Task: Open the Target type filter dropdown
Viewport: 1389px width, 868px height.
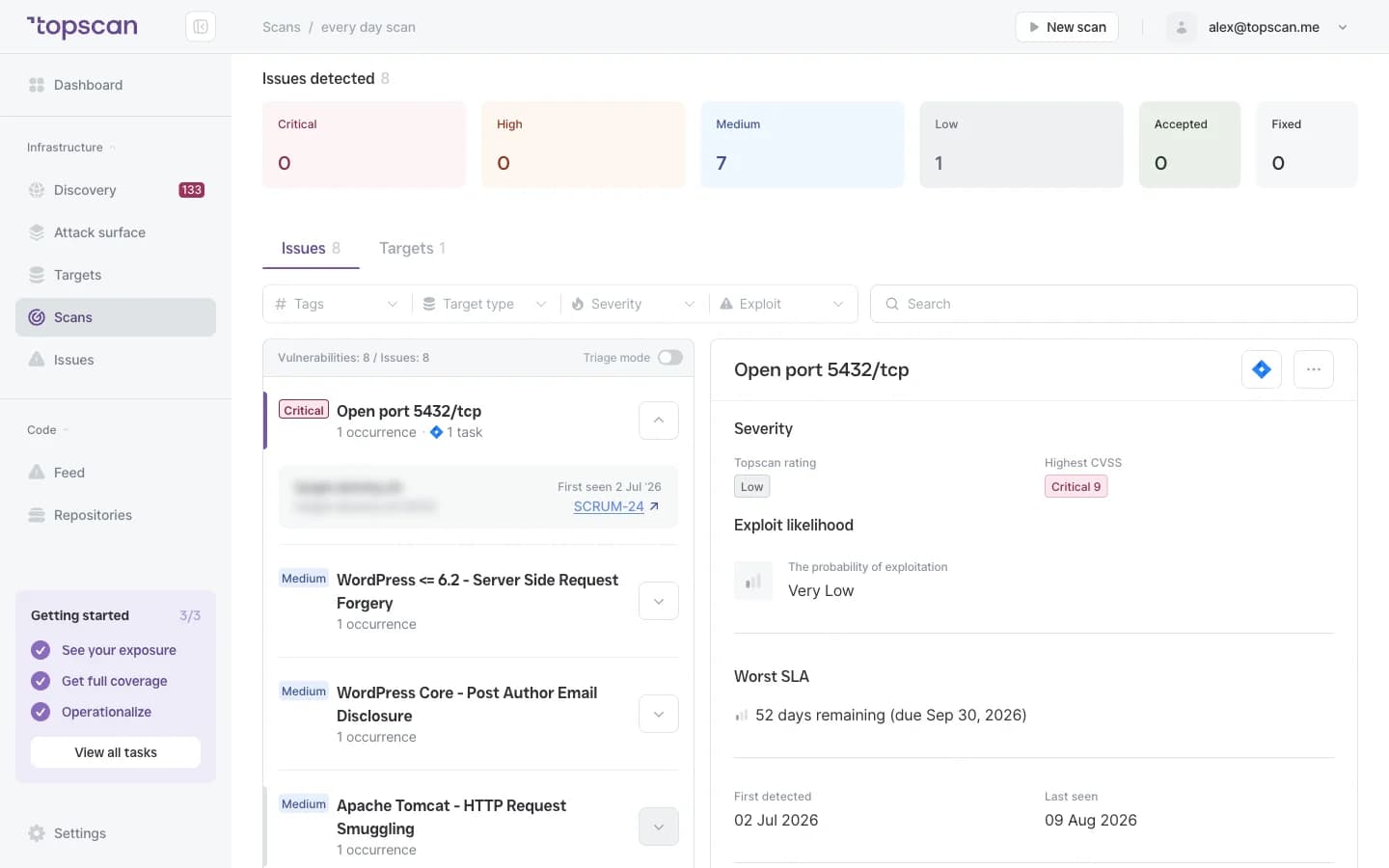Action: pyautogui.click(x=485, y=304)
